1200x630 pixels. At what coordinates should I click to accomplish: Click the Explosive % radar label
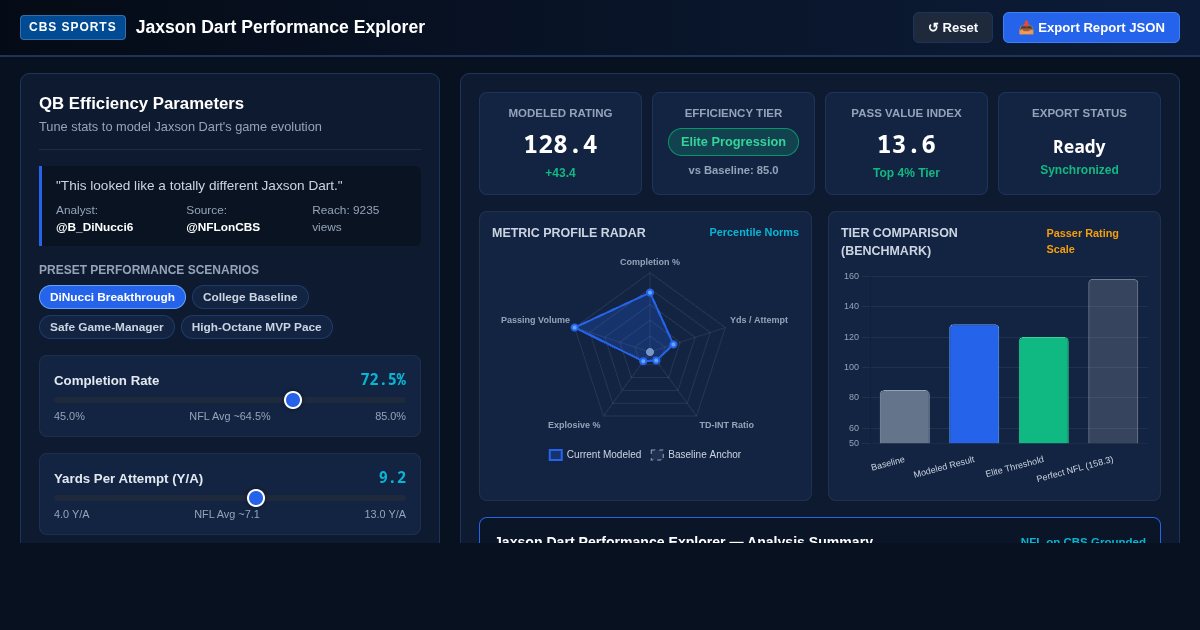(574, 425)
